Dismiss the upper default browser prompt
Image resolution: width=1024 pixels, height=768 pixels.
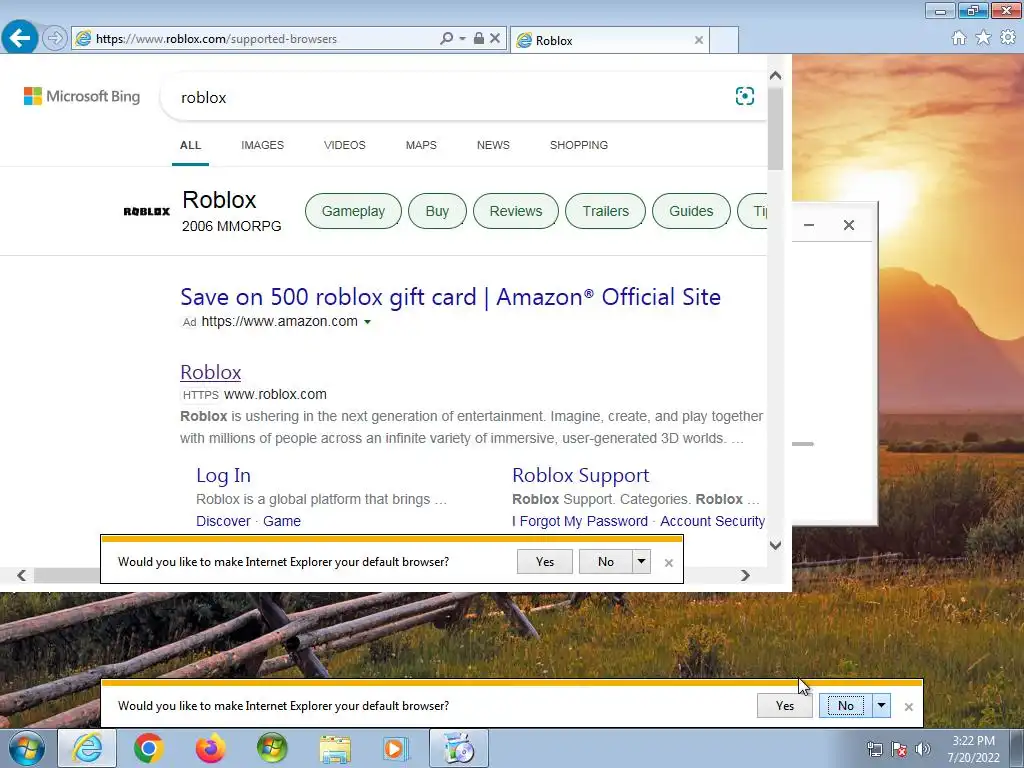[669, 563]
